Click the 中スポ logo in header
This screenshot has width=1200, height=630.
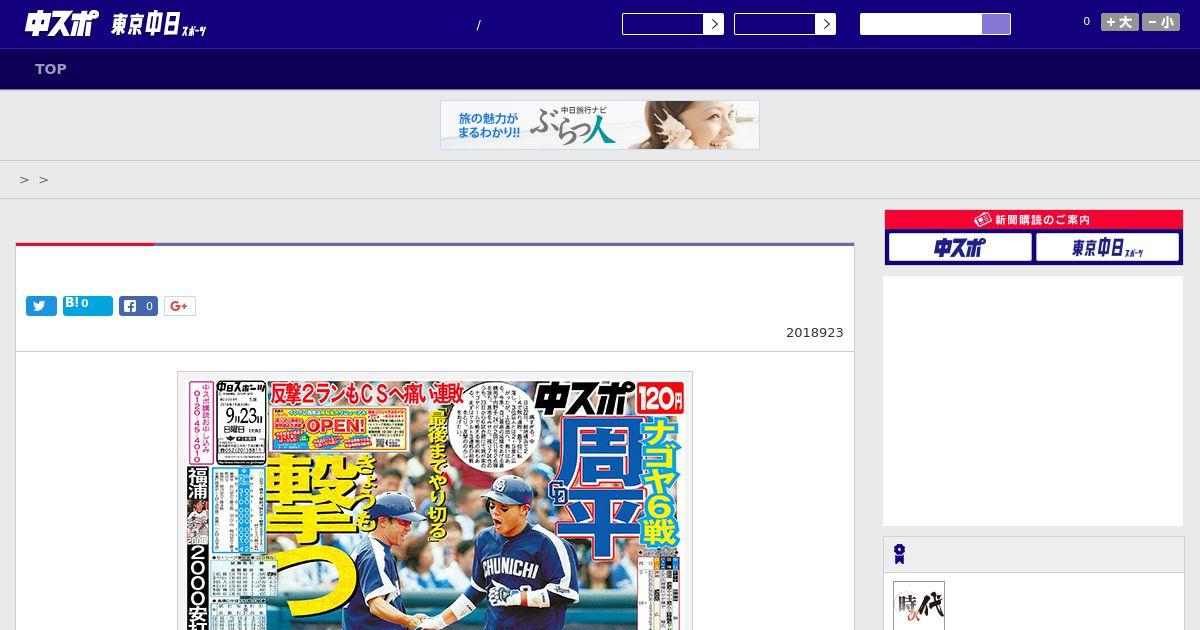point(62,24)
